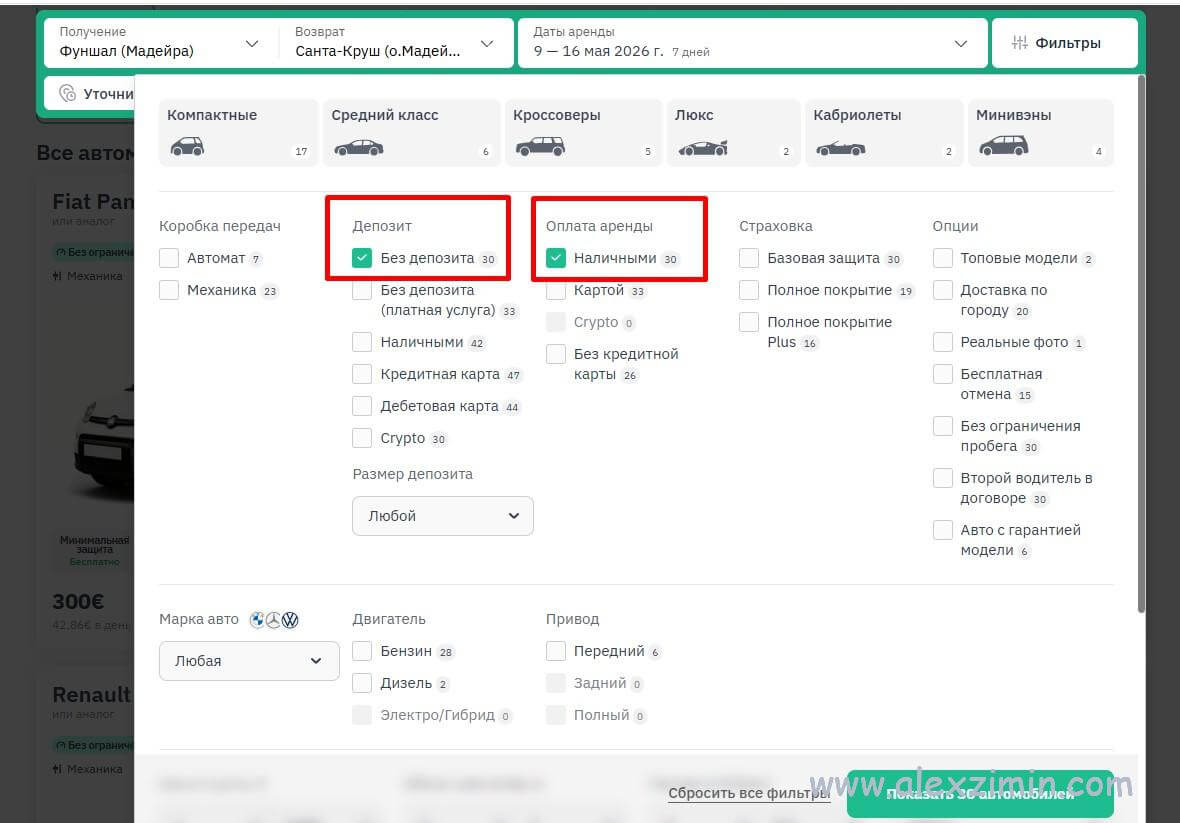Click the phone icon beside Уточни
Image resolution: width=1180 pixels, height=823 pixels.
pyautogui.click(x=68, y=93)
